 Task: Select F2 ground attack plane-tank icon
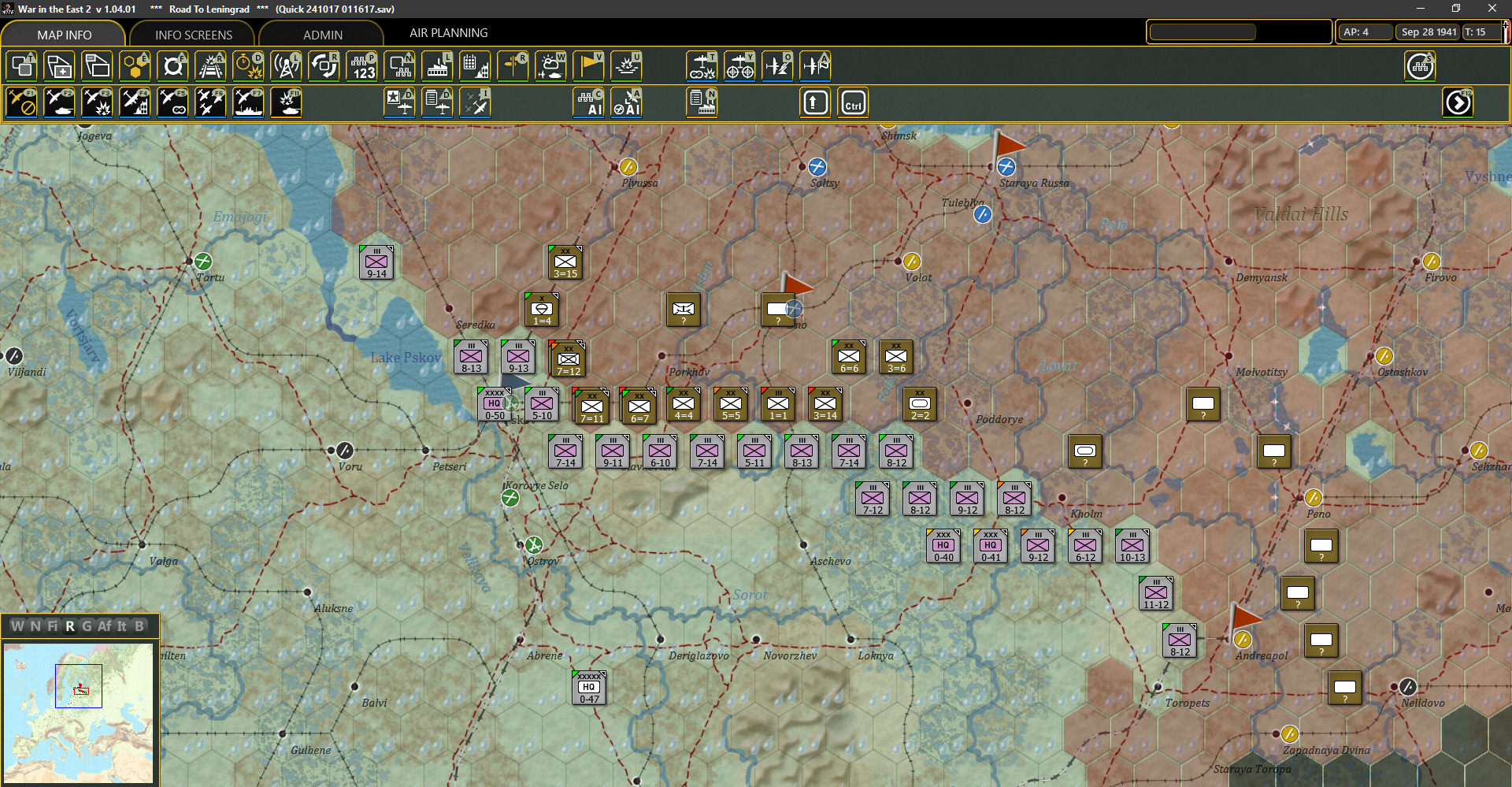[60, 102]
